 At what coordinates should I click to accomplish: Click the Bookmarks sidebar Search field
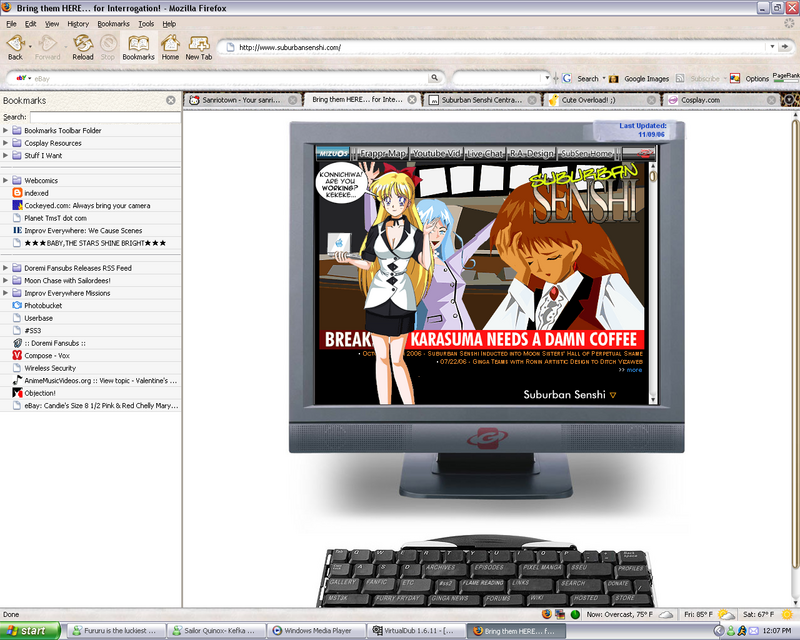click(105, 117)
